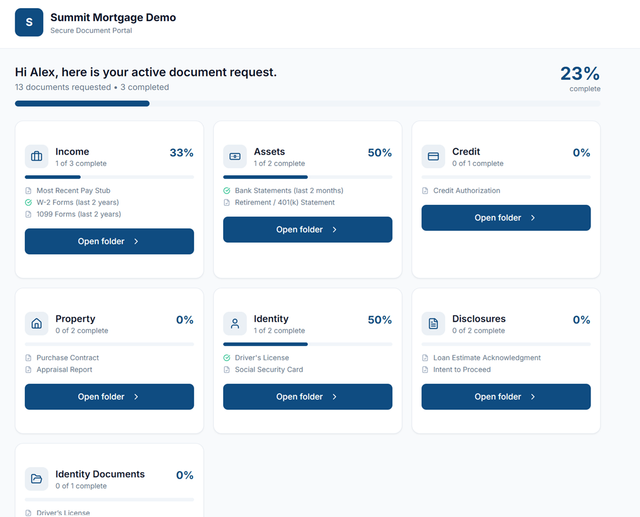Screen dimensions: 640x517
Task: Select the Income briefcase icon
Action: point(37,156)
